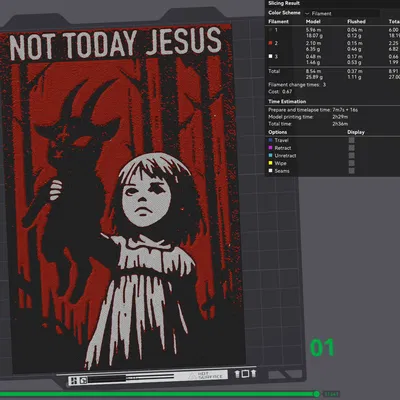Image resolution: width=400 pixels, height=400 pixels.
Task: Click the 25.89 g total model weight
Action: [x=314, y=77]
